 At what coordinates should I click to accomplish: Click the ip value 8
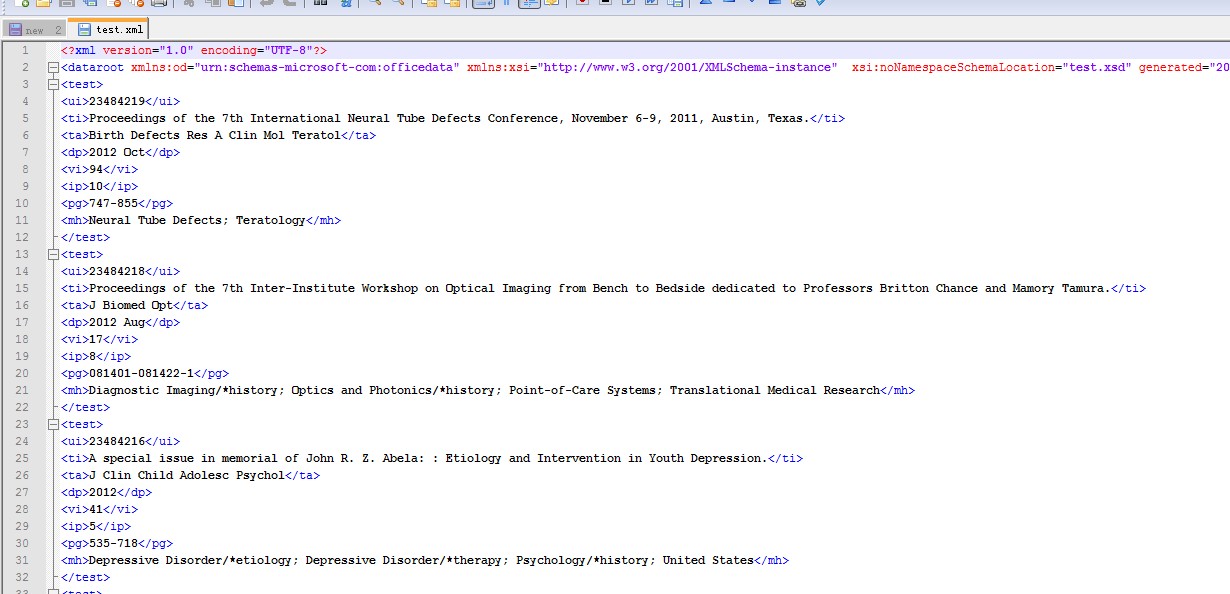93,356
